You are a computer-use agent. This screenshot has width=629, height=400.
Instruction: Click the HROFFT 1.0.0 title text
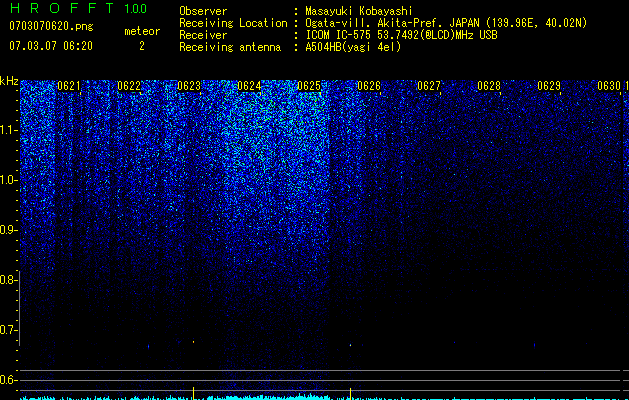pyautogui.click(x=78, y=8)
